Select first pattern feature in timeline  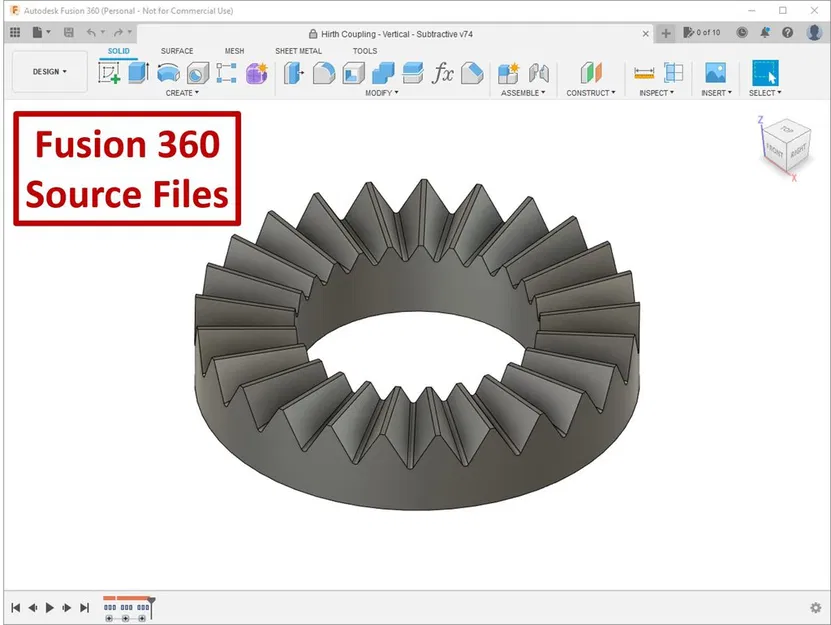click(x=110, y=607)
